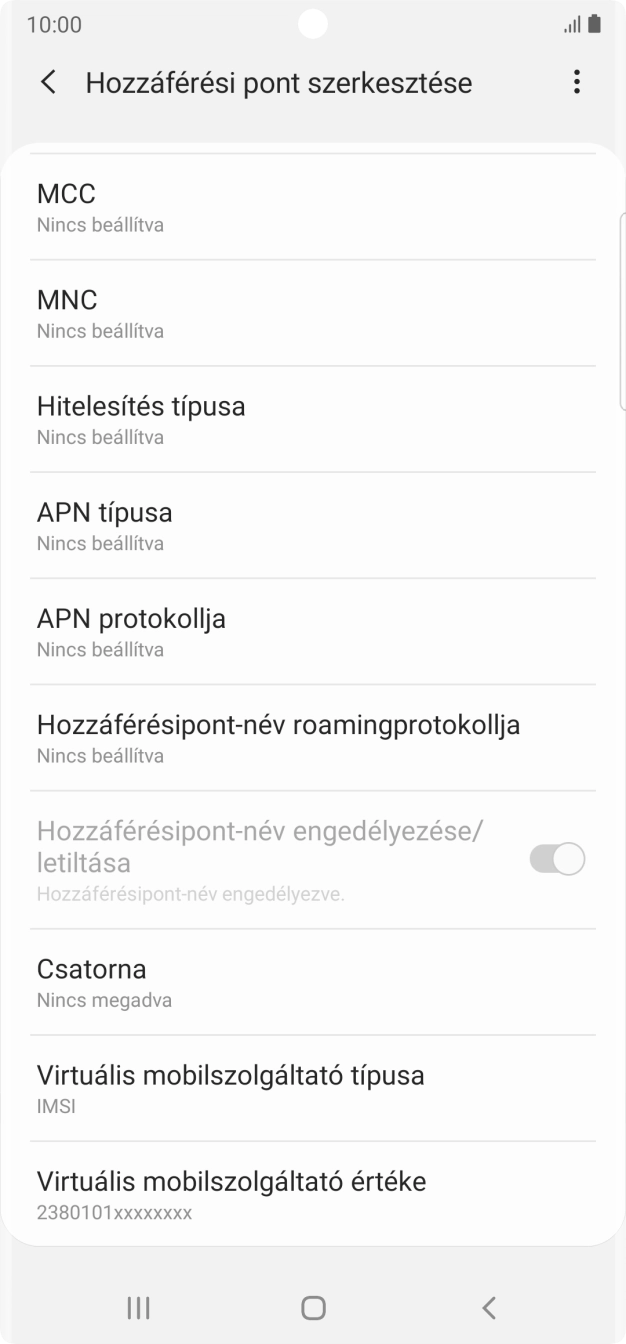Tap the Recents button in navigation bar
626x1344 pixels.
click(137, 1307)
